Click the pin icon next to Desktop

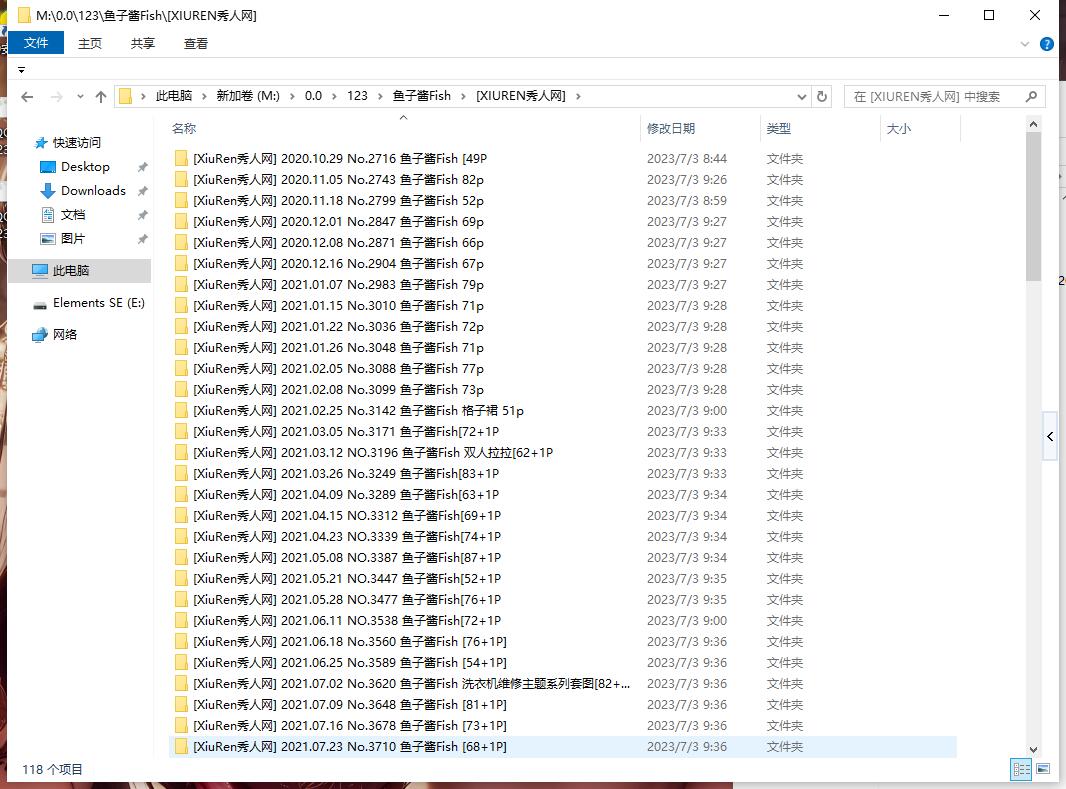pos(142,167)
